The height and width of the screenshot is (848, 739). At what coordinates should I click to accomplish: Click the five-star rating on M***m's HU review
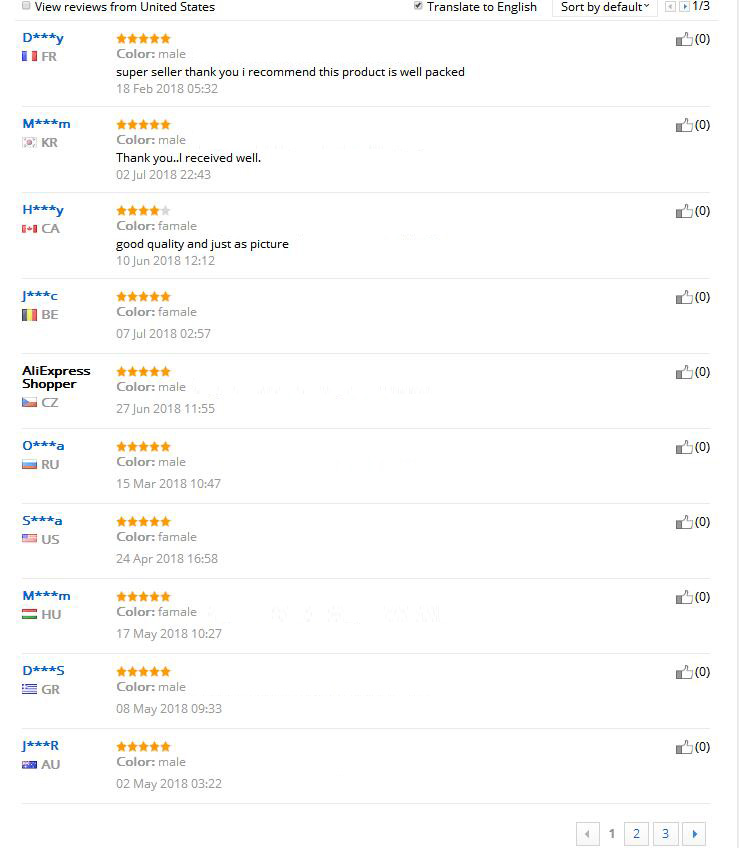coord(143,597)
